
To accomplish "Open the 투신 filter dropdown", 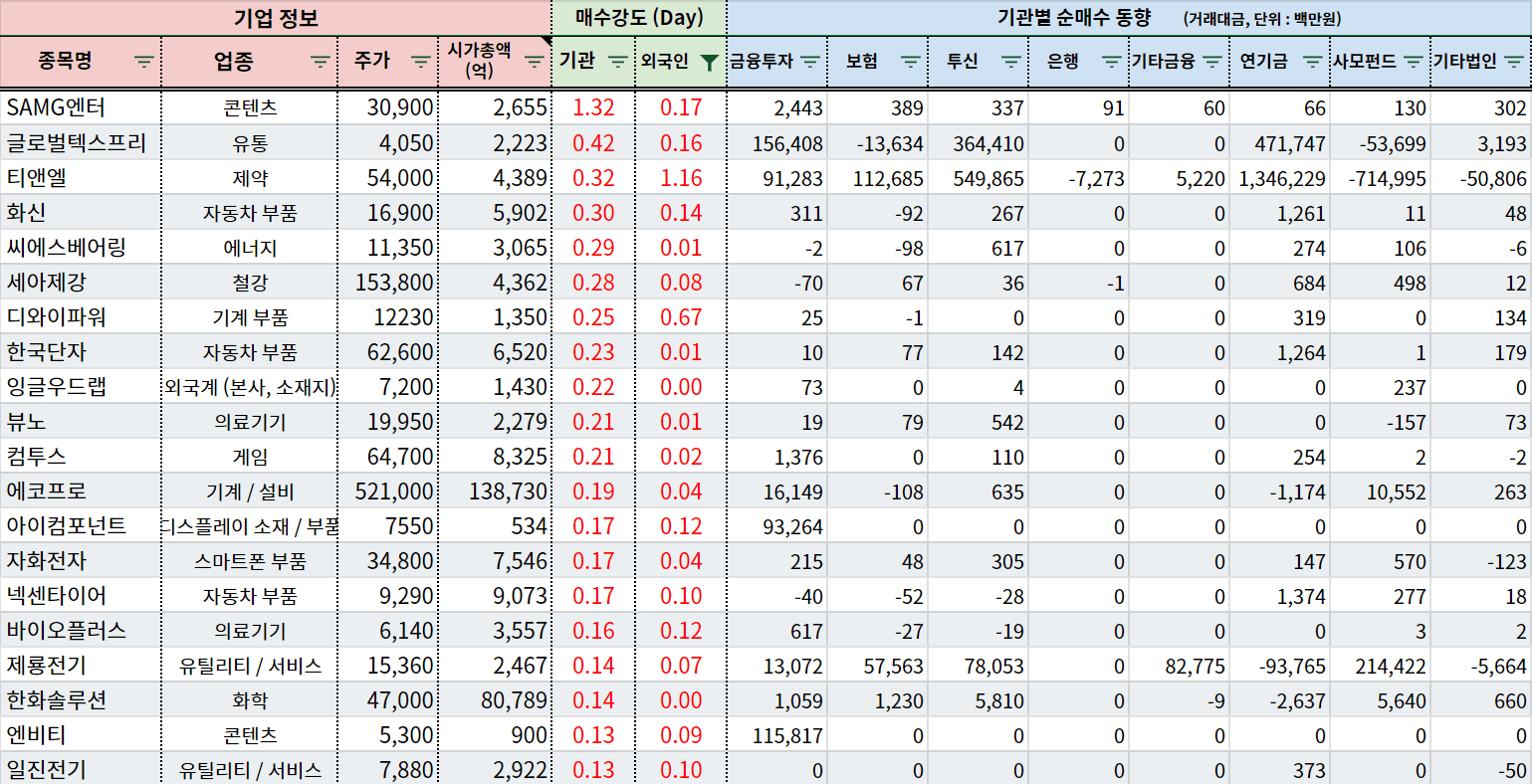I will 1011,62.
